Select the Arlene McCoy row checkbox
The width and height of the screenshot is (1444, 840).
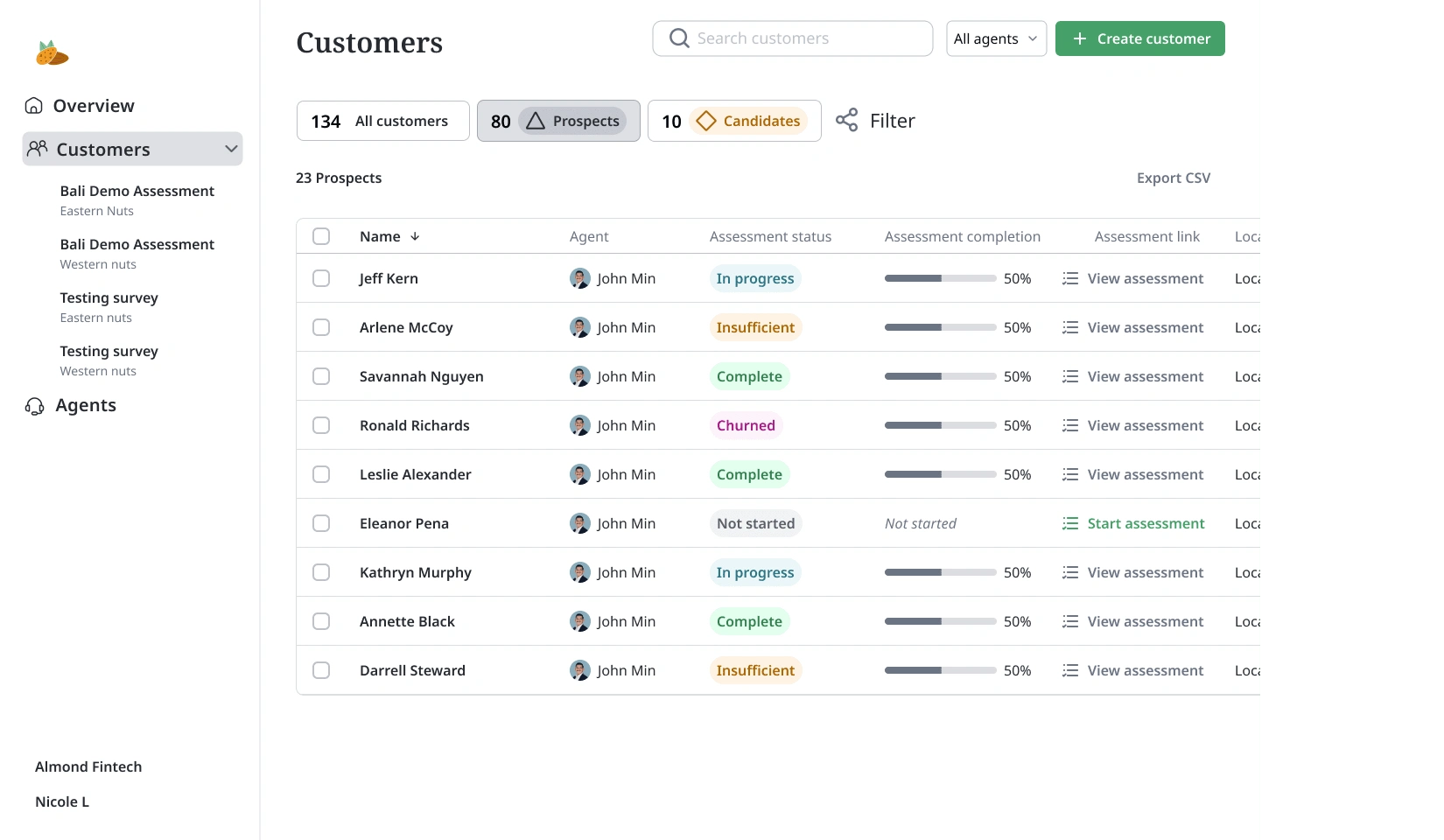tap(321, 327)
